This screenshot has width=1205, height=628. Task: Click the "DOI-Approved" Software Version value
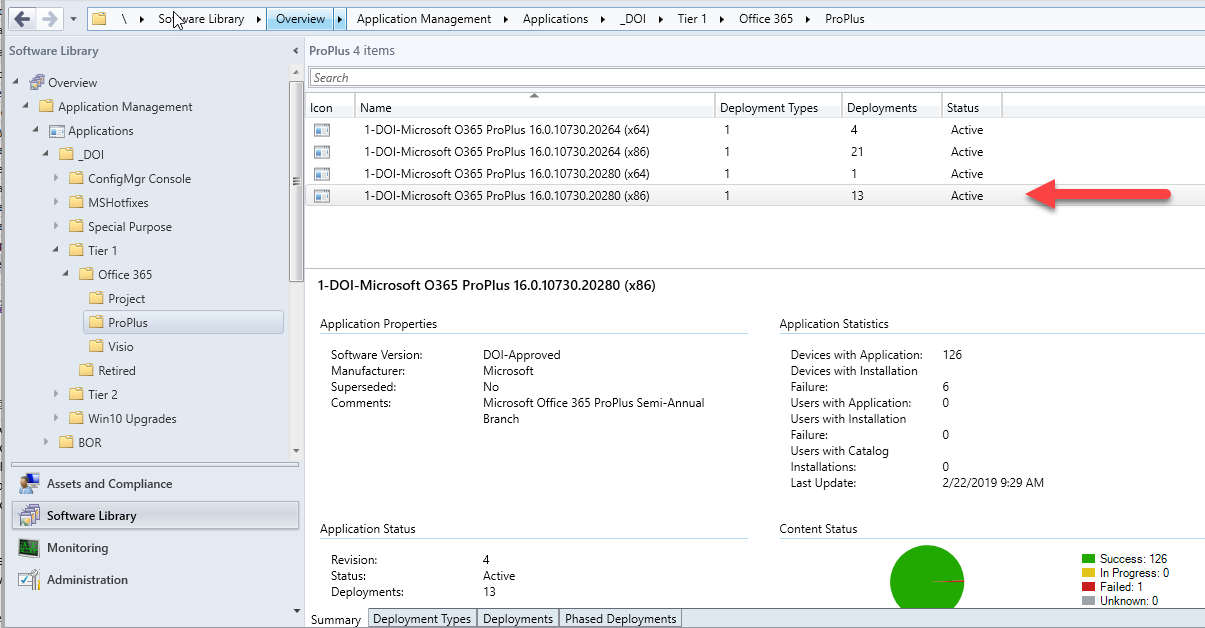(522, 355)
